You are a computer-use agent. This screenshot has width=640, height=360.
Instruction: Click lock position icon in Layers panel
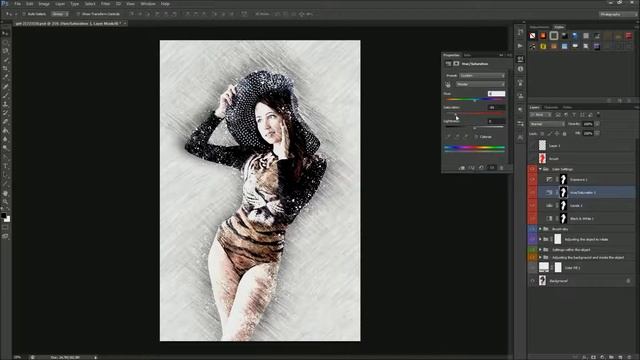point(557,133)
